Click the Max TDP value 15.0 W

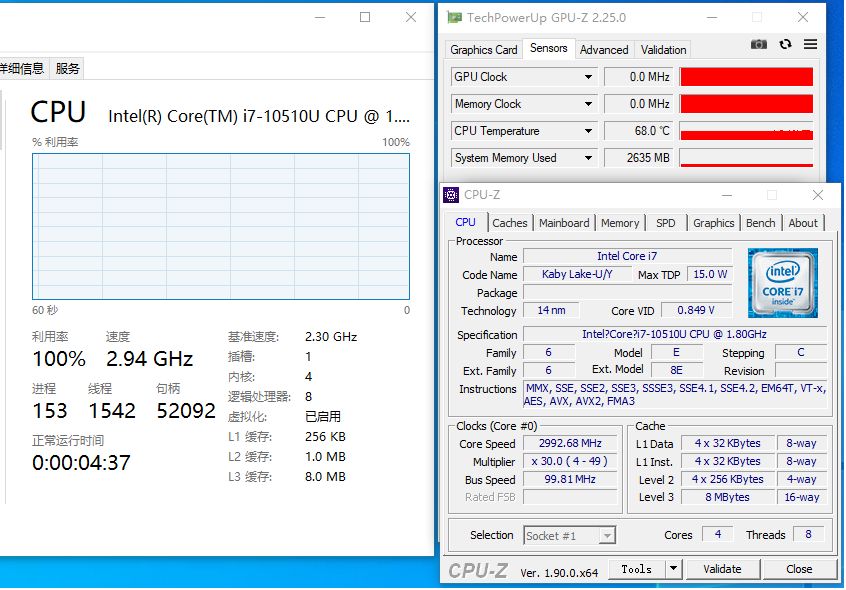710,274
